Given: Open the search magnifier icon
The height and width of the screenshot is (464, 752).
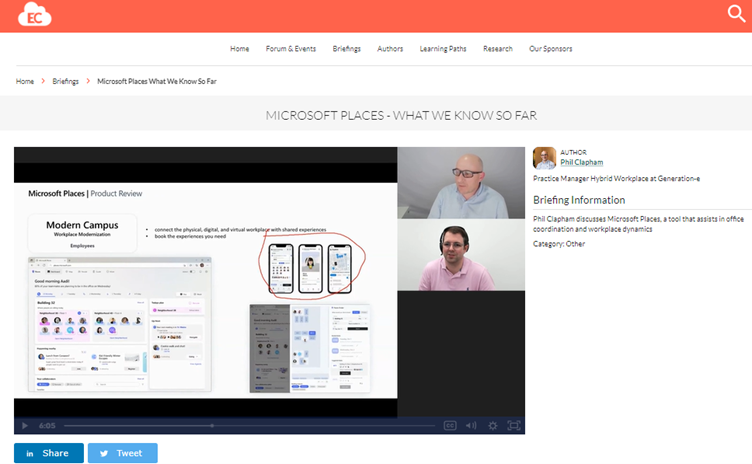Looking at the screenshot, I should click(736, 13).
